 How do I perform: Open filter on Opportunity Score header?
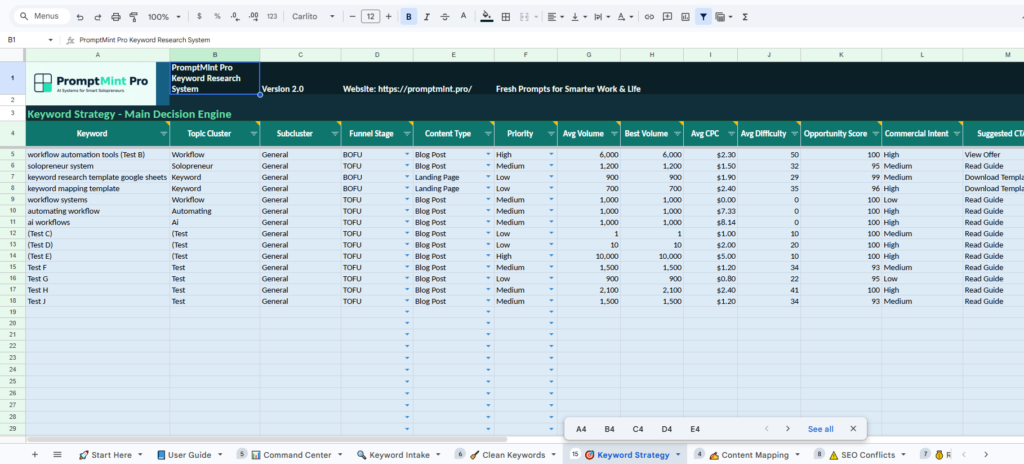point(876,133)
